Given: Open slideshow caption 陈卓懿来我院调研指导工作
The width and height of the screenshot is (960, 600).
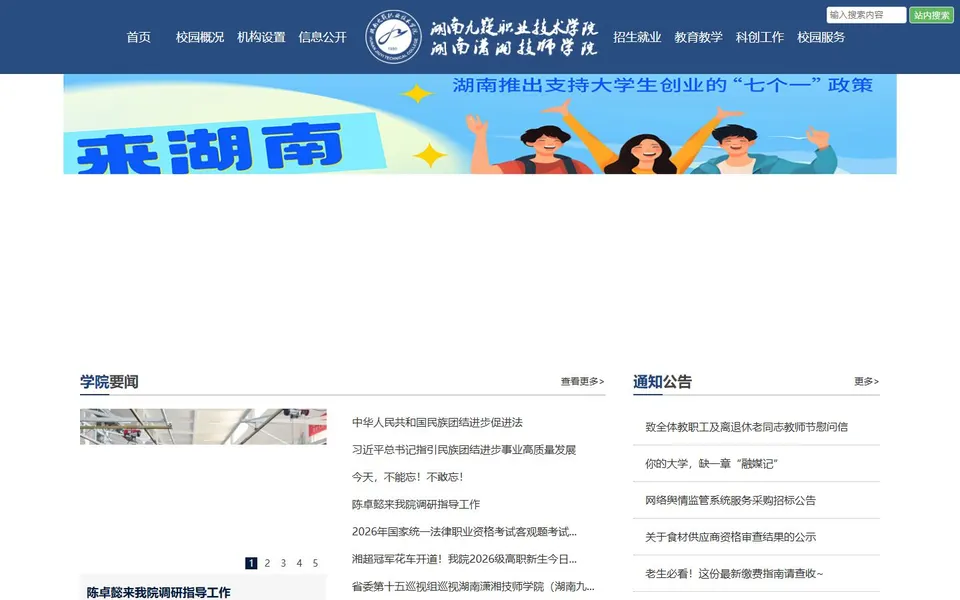Looking at the screenshot, I should (159, 592).
